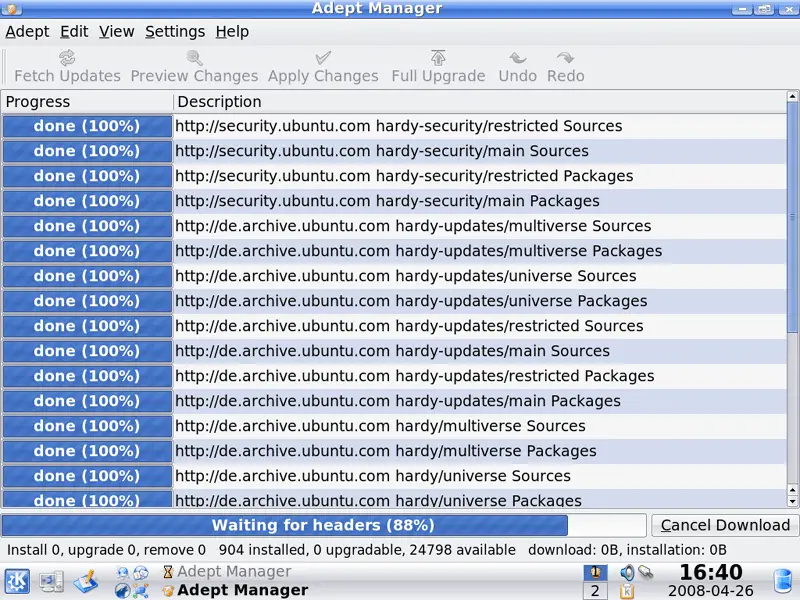Switch to virtual desktop 1 in pager
Image resolution: width=800 pixels, height=600 pixels.
pos(595,572)
